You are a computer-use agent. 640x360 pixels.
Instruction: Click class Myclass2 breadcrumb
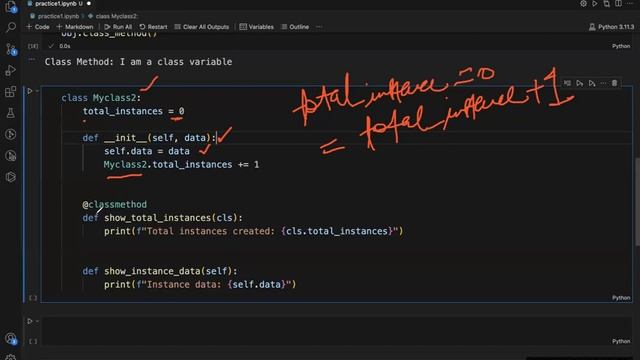coord(113,16)
